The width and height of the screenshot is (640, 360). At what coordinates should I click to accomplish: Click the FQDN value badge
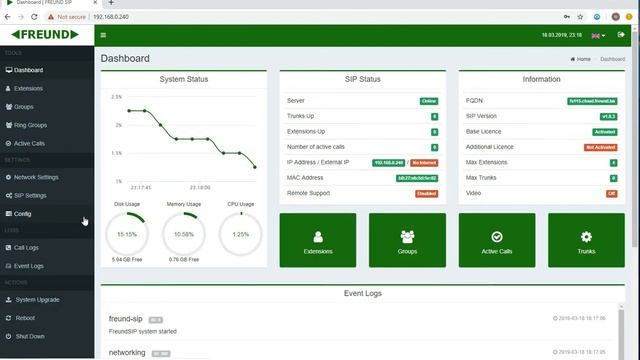tap(592, 101)
